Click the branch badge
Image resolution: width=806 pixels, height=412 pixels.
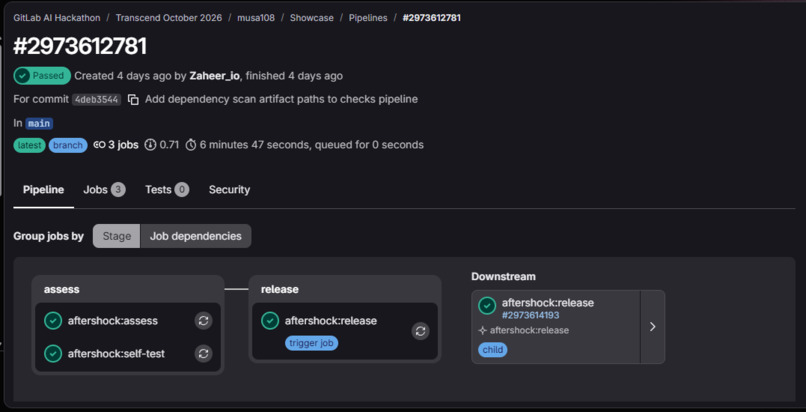[68, 145]
